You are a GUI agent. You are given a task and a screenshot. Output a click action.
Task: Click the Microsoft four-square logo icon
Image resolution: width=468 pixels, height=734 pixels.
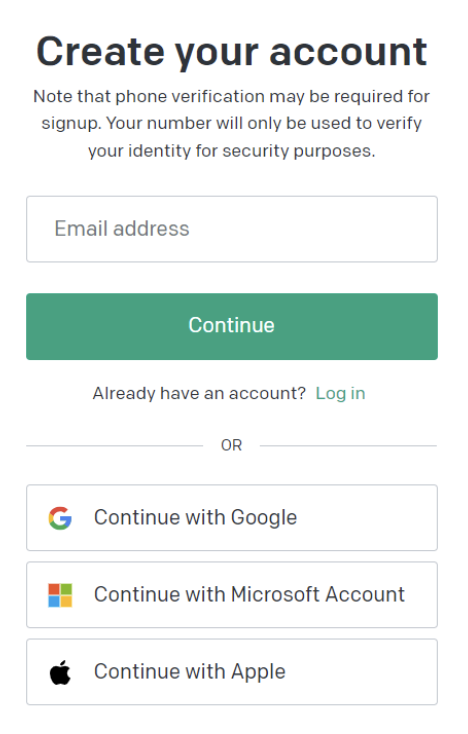click(x=60, y=595)
